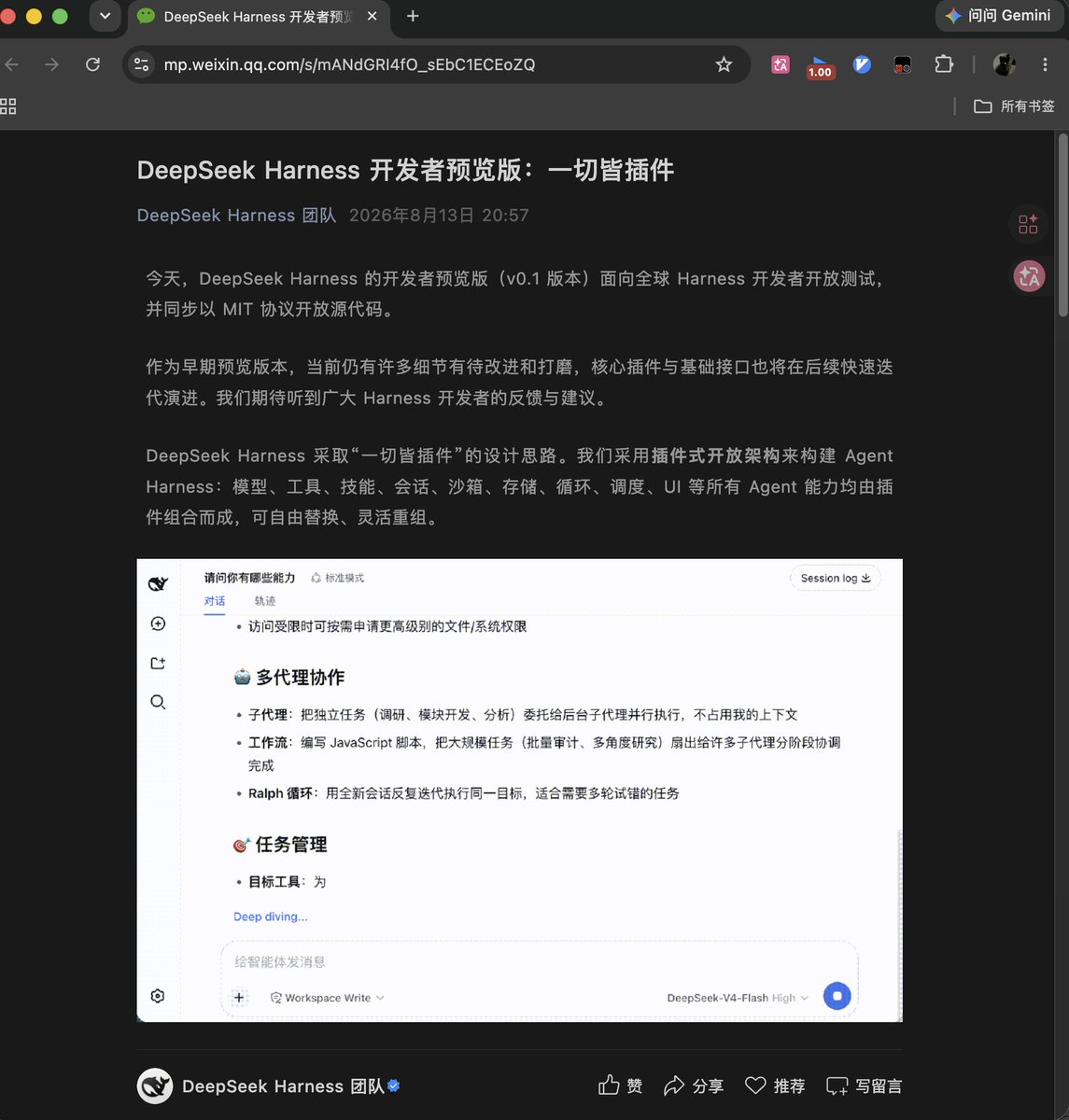Image resolution: width=1069 pixels, height=1120 pixels.
Task: Click the attachment plus button in the composer
Action: pos(239,998)
